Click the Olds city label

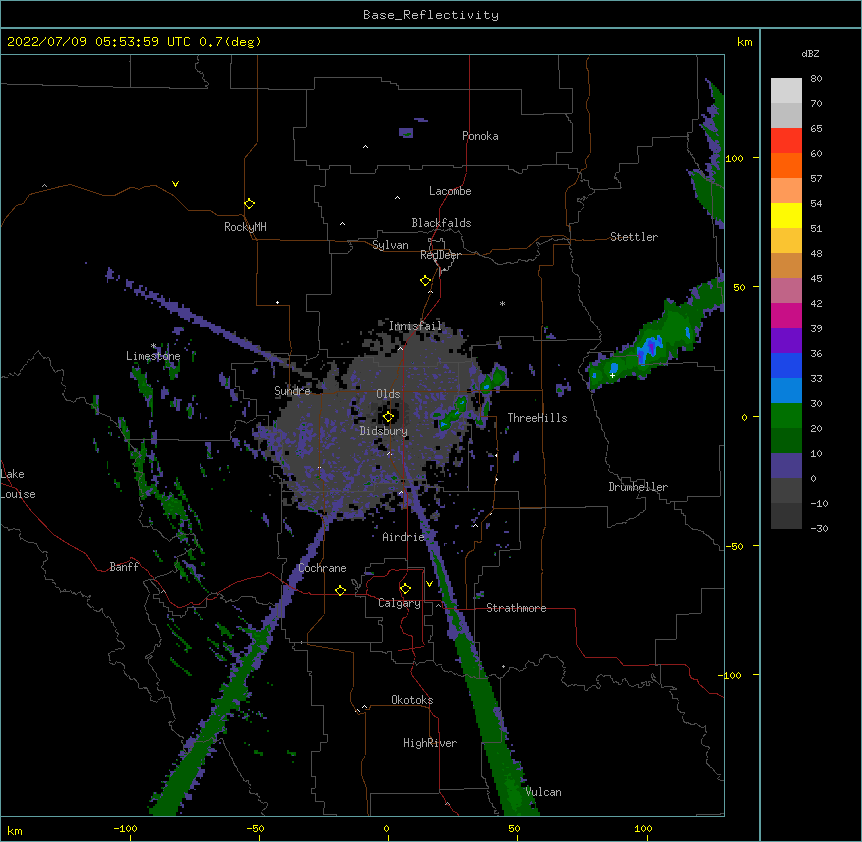point(388,394)
